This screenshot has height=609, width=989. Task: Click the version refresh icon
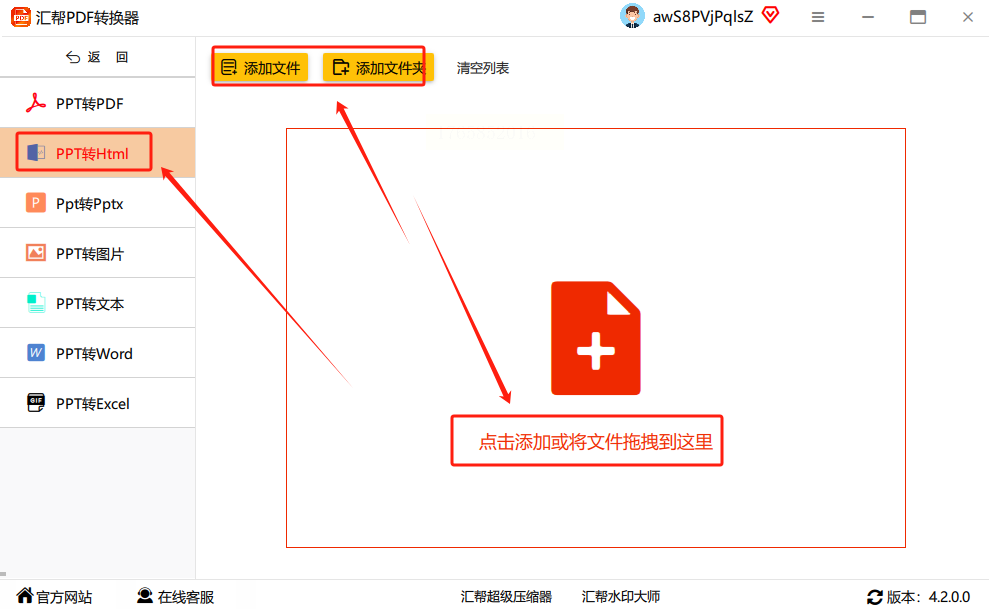874,597
